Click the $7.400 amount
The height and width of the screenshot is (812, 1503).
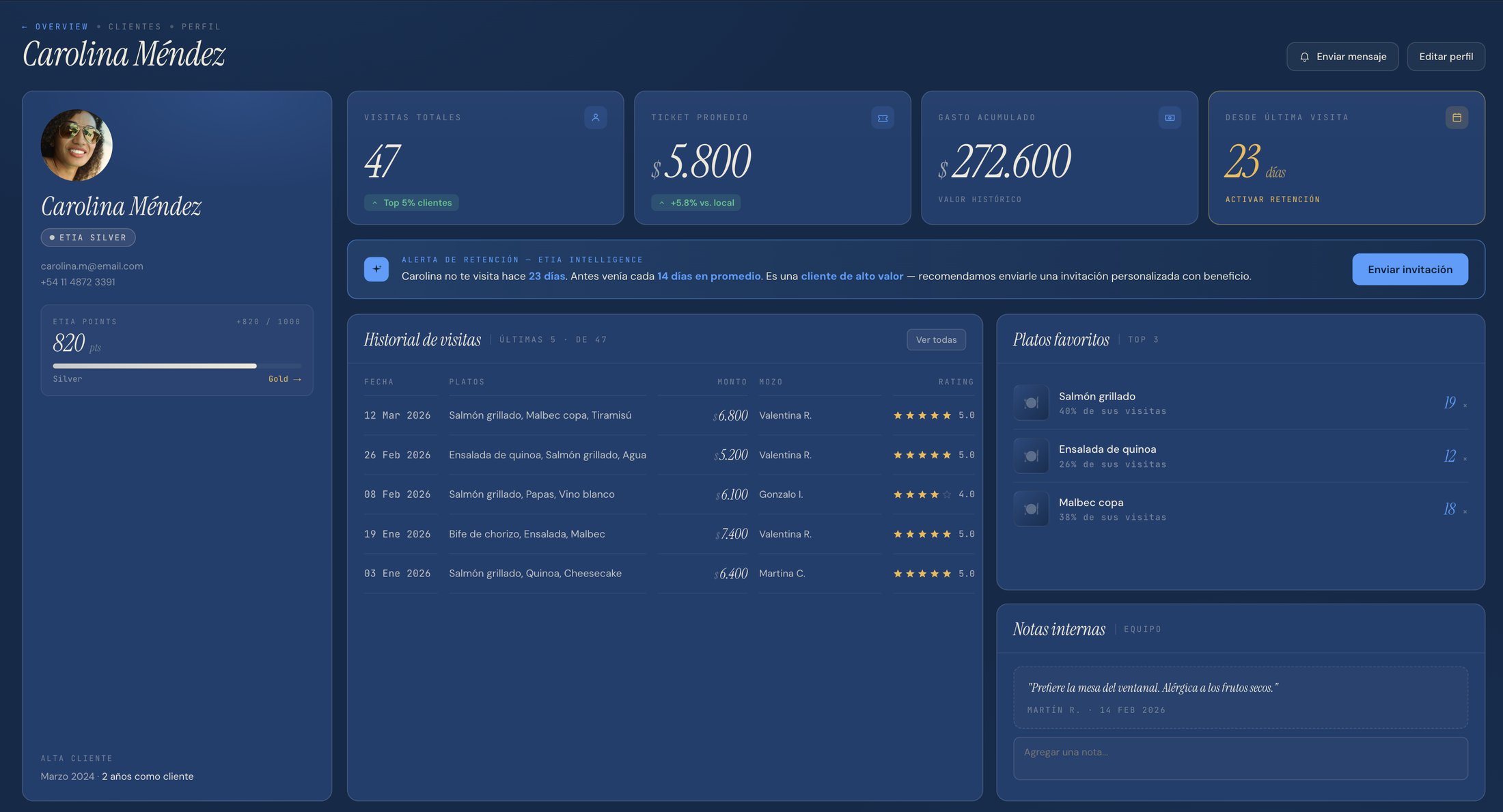[732, 534]
